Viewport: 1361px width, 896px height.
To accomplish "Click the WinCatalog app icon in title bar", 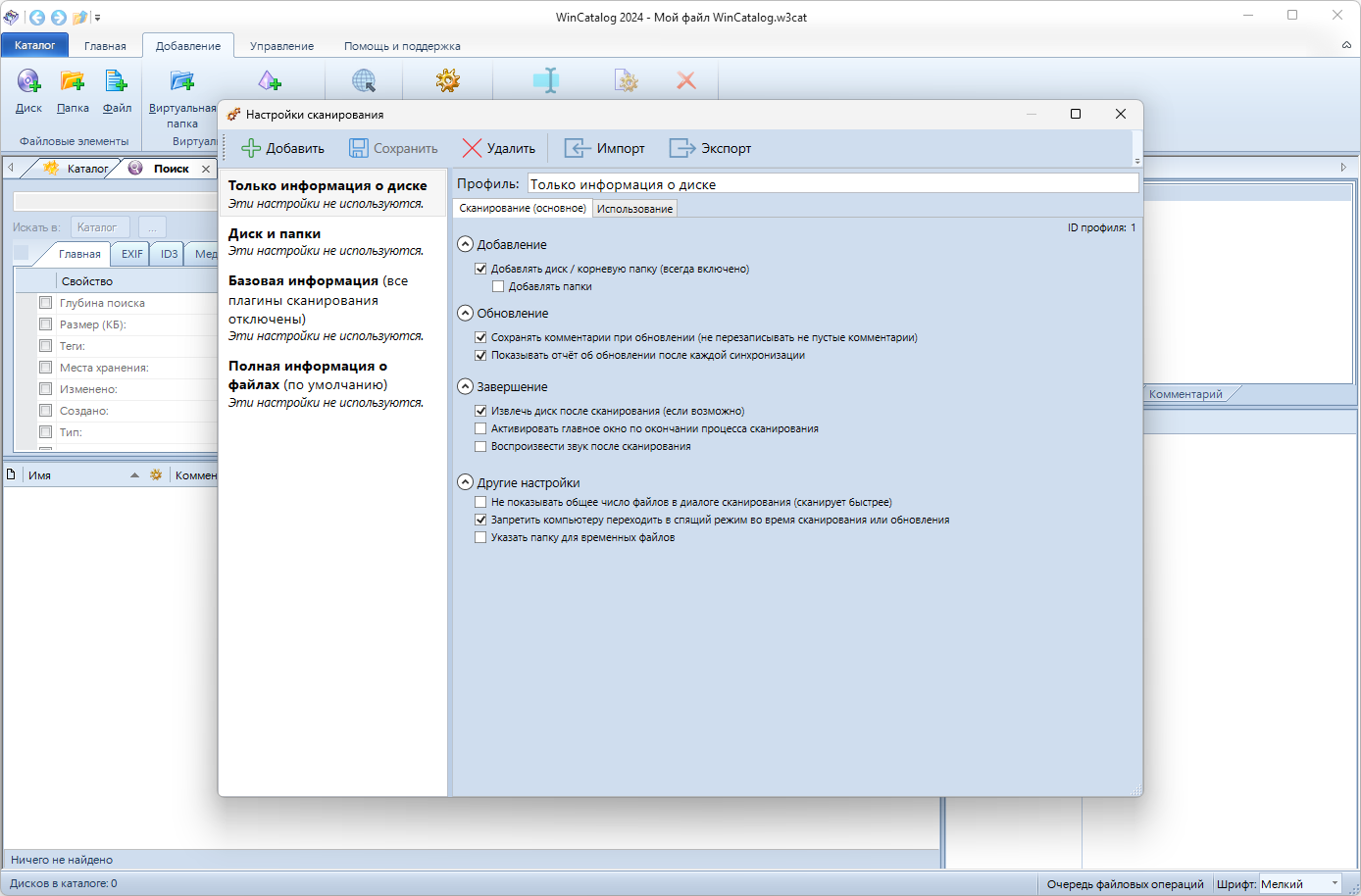I will point(12,17).
